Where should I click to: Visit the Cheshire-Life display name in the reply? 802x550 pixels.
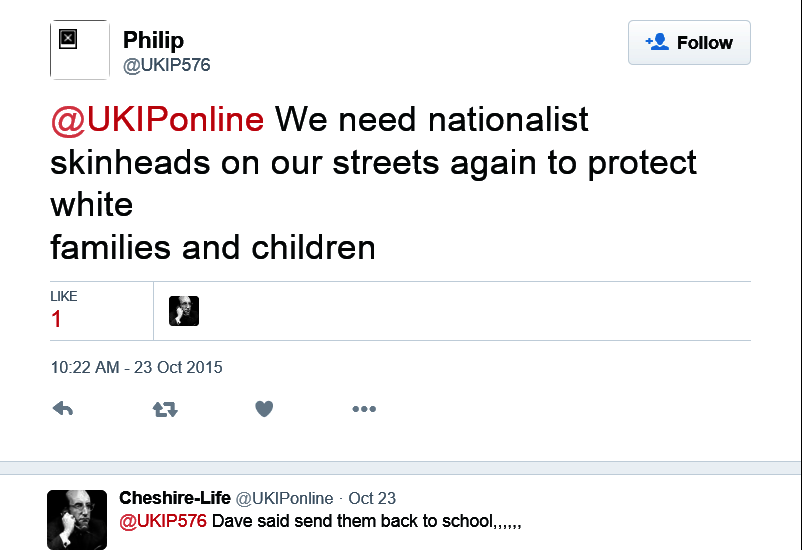point(175,498)
